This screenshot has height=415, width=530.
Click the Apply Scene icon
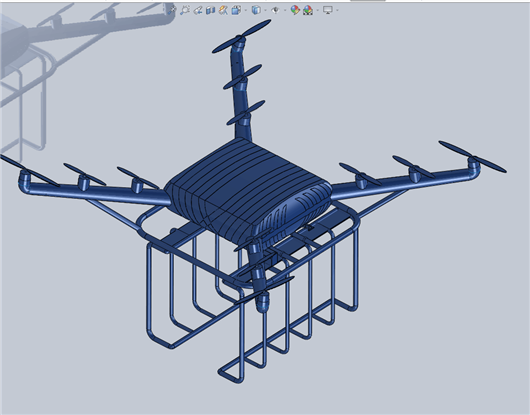(x=308, y=10)
